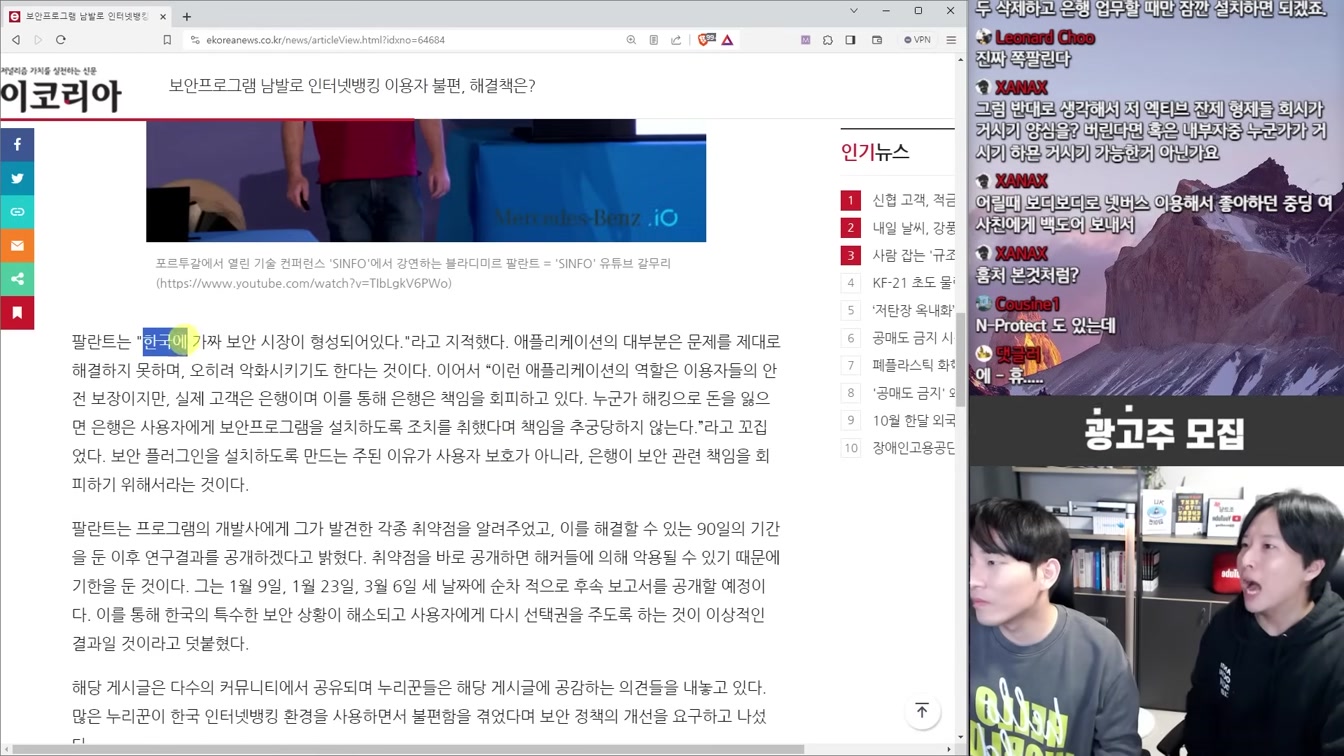Share this page via the share icon

tap(676, 40)
